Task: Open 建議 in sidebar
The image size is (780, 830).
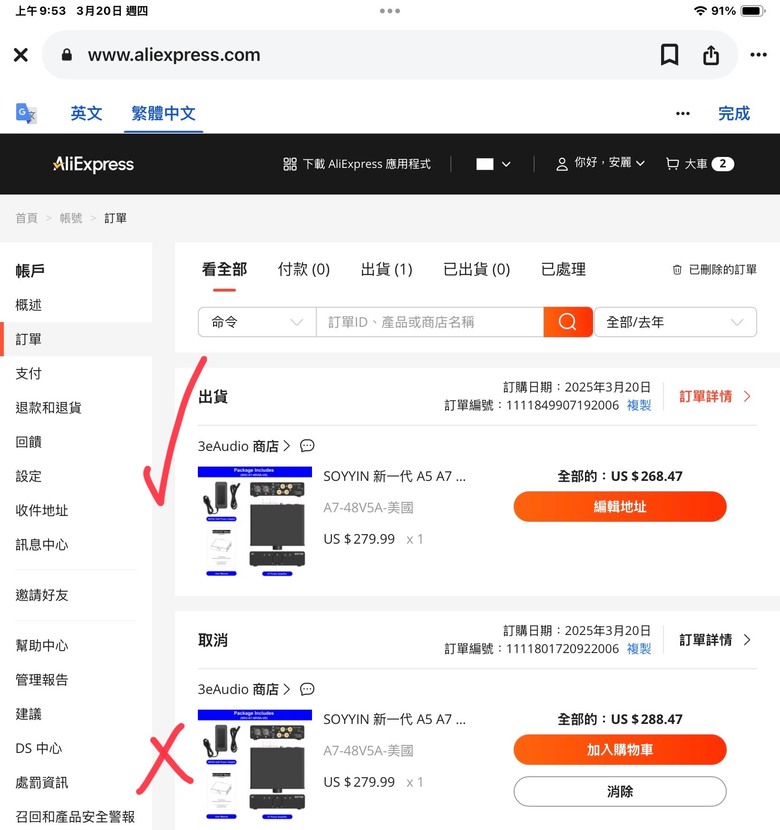Action: point(29,714)
